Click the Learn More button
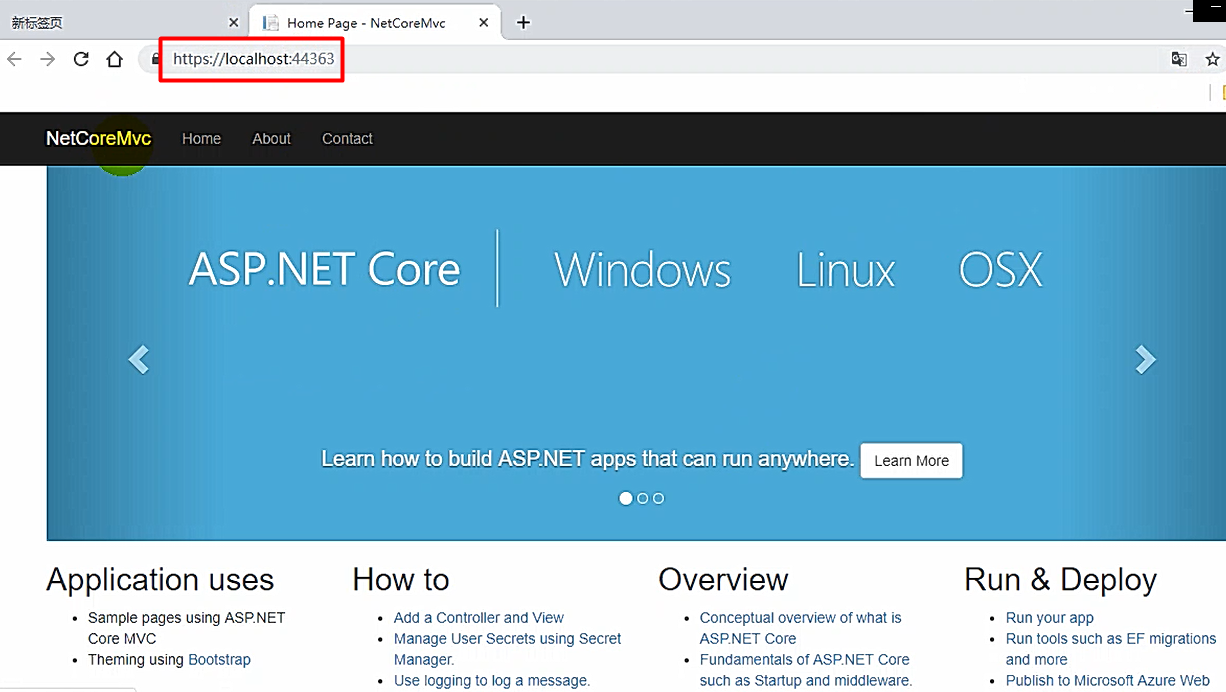The width and height of the screenshot is (1226, 692). 911,461
